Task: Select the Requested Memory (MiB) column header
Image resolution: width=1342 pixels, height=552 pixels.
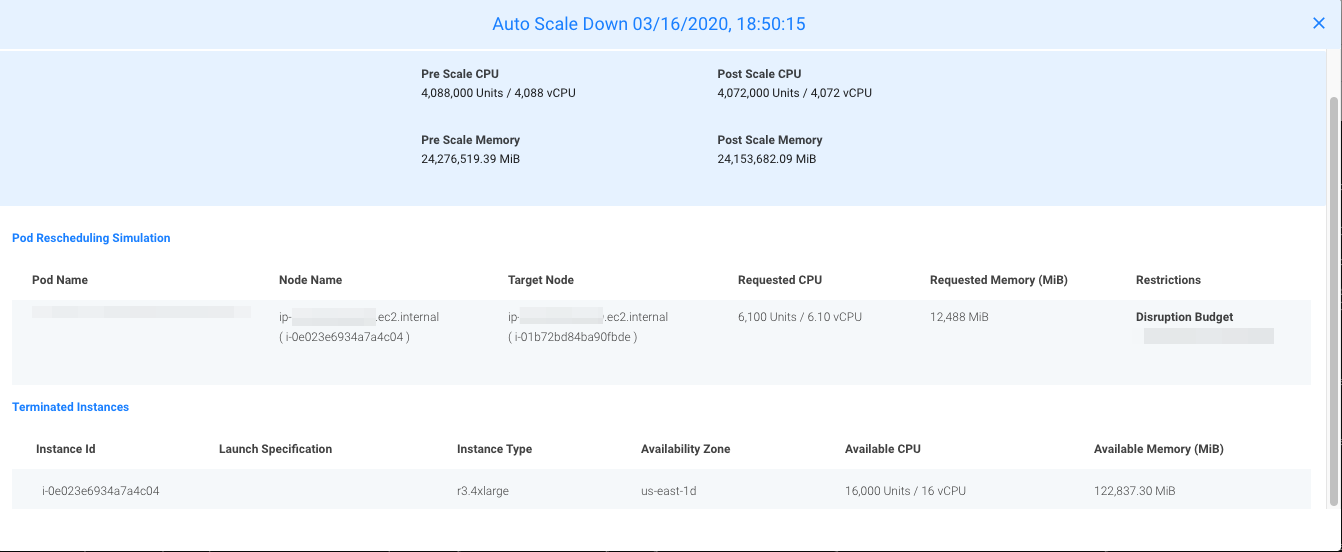Action: coord(998,280)
